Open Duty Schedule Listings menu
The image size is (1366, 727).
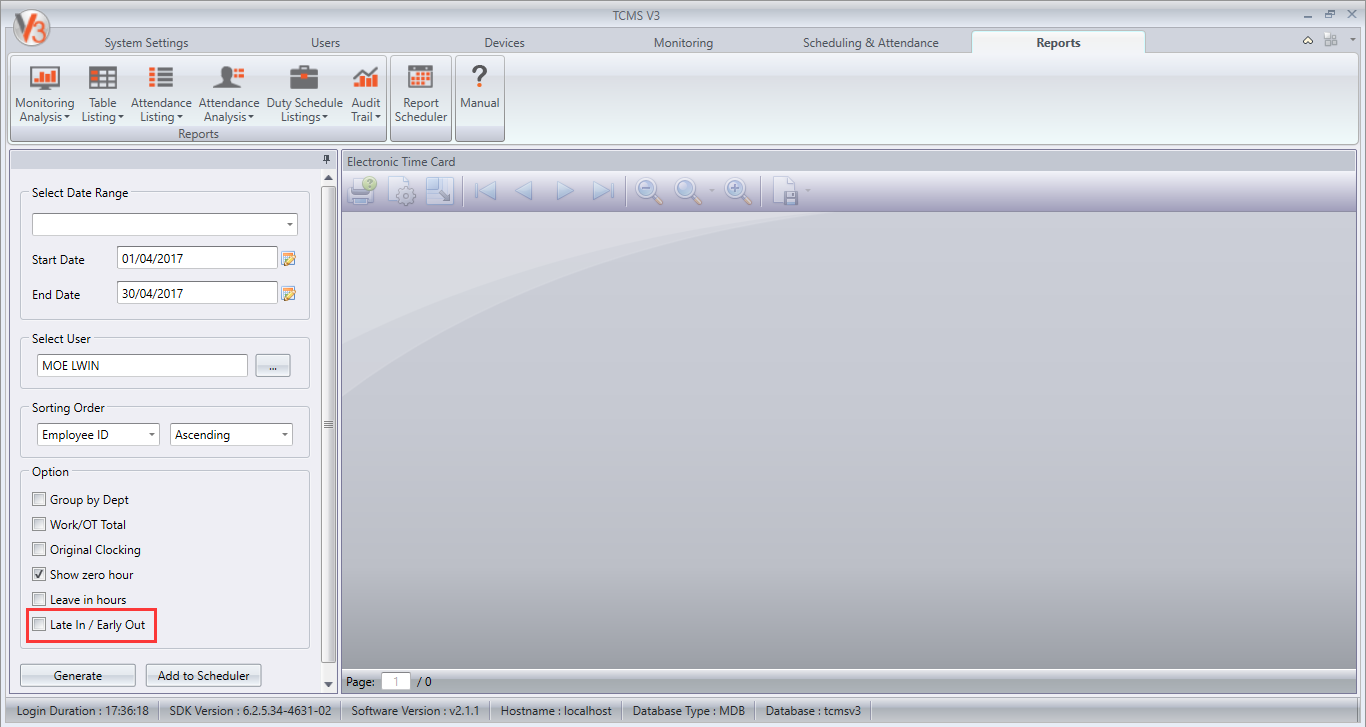pyautogui.click(x=304, y=96)
